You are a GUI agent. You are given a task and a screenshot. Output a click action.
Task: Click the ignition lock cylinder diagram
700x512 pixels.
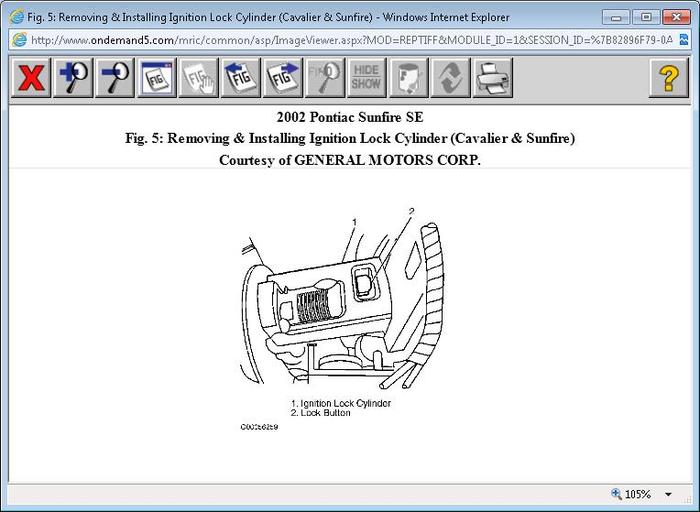[343, 299]
